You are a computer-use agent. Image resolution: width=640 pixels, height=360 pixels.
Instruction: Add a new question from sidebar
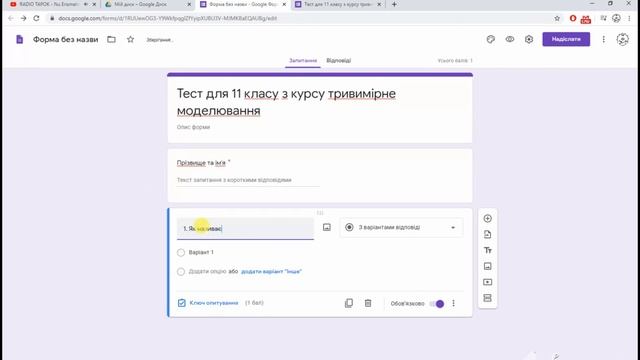click(487, 218)
